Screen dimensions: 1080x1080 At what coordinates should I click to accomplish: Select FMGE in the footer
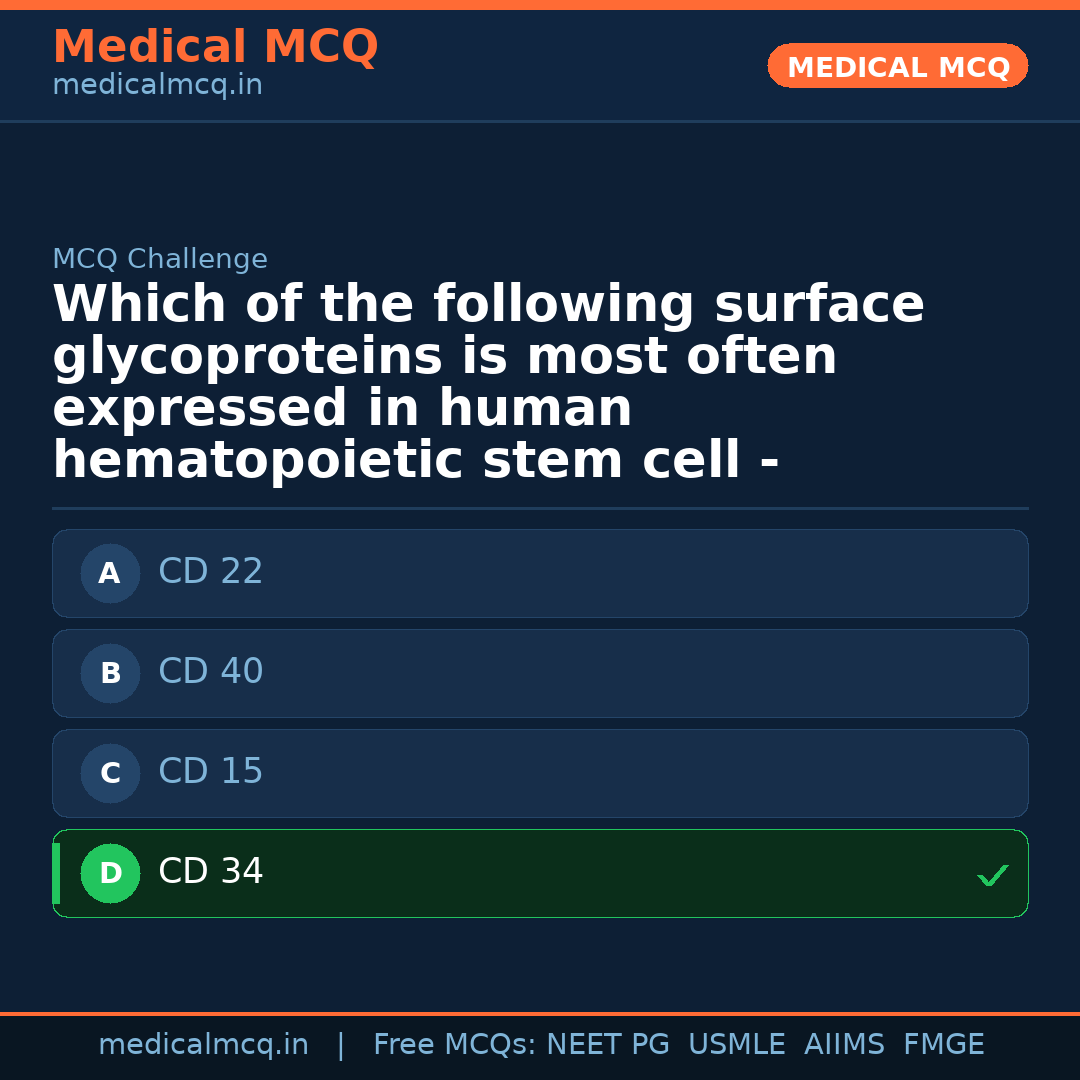pyautogui.click(x=943, y=1045)
